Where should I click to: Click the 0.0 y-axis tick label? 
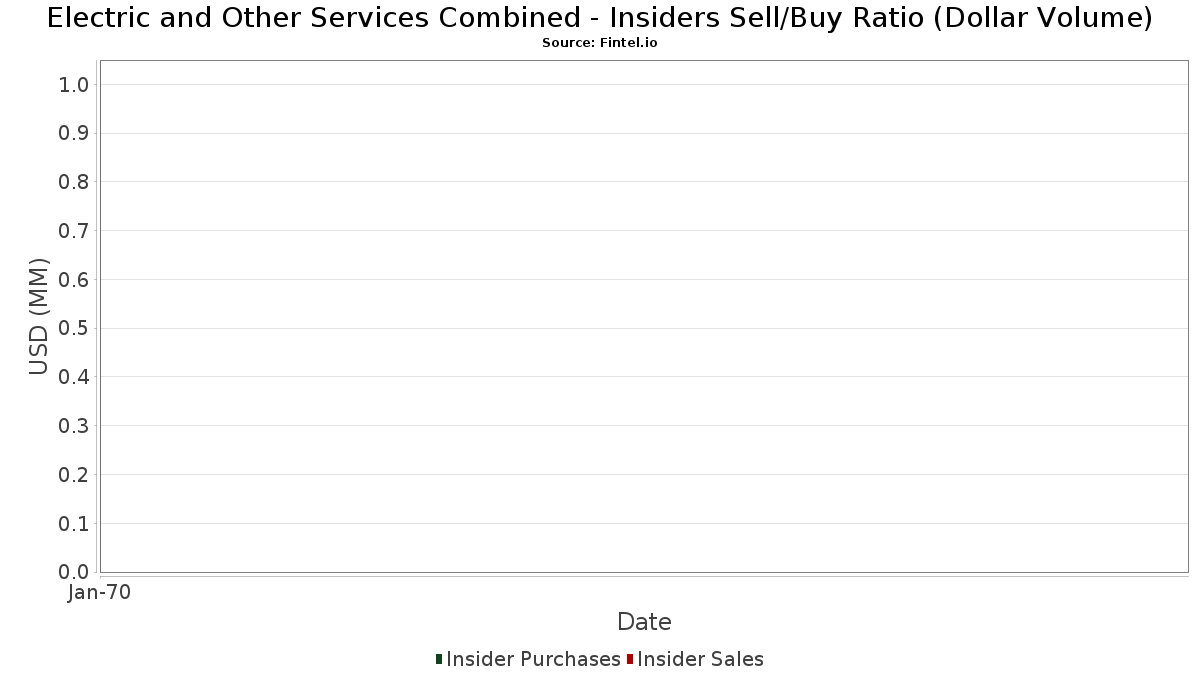coord(75,572)
